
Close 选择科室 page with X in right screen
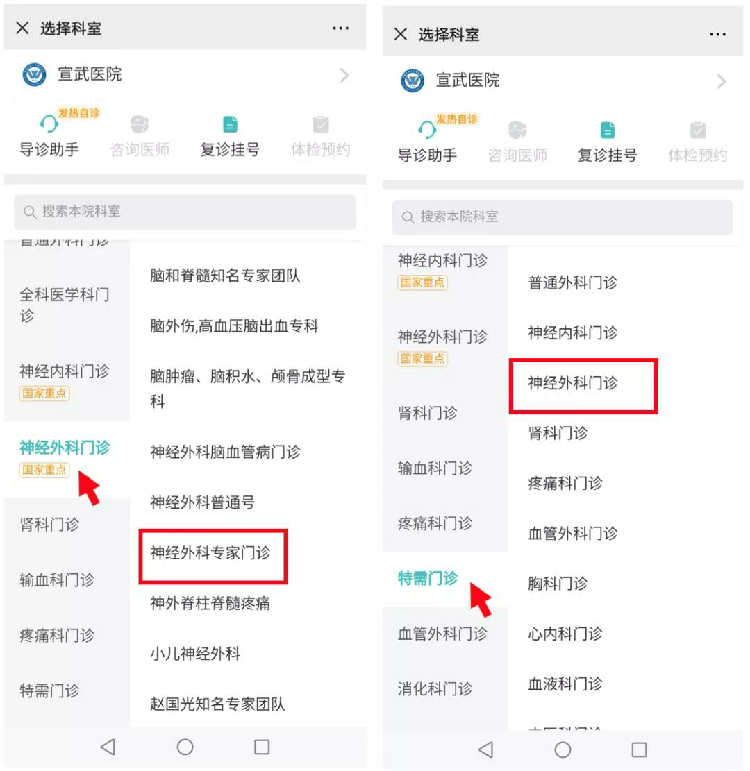(x=401, y=34)
